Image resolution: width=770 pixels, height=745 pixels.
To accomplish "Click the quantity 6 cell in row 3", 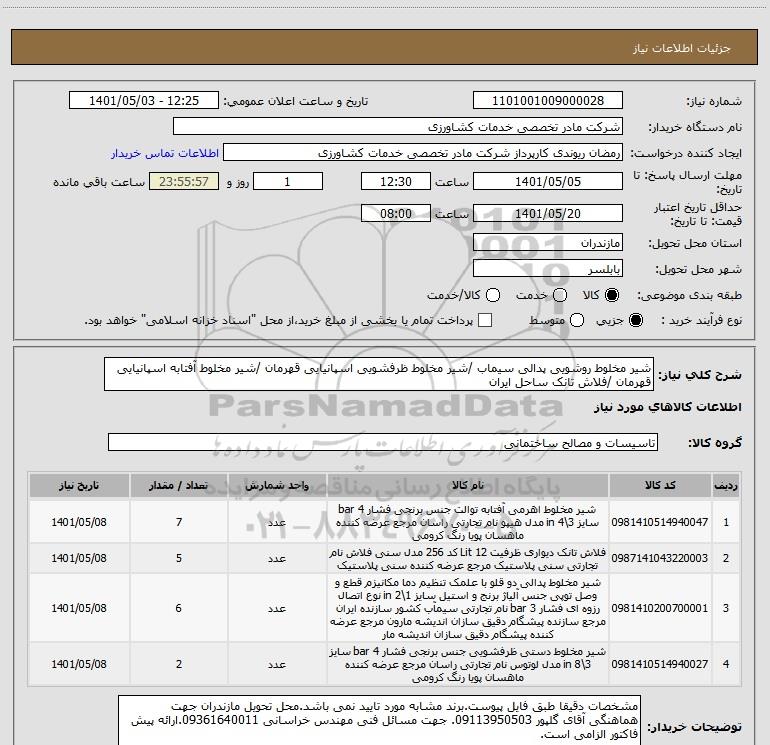I will pyautogui.click(x=179, y=608).
